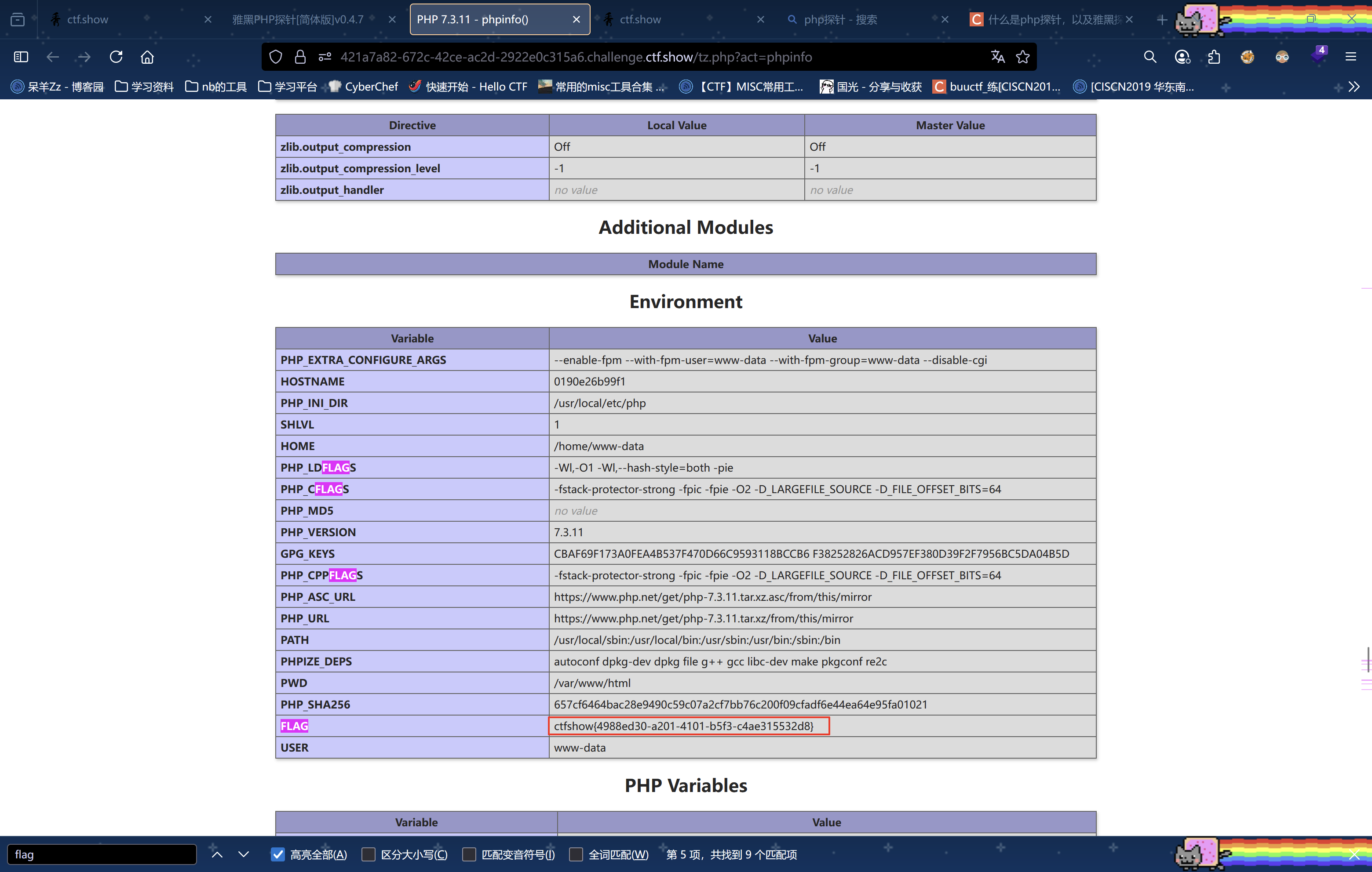Image resolution: width=1372 pixels, height=872 pixels.
Task: Click the toolbar search magnifier icon
Action: tap(1150, 57)
